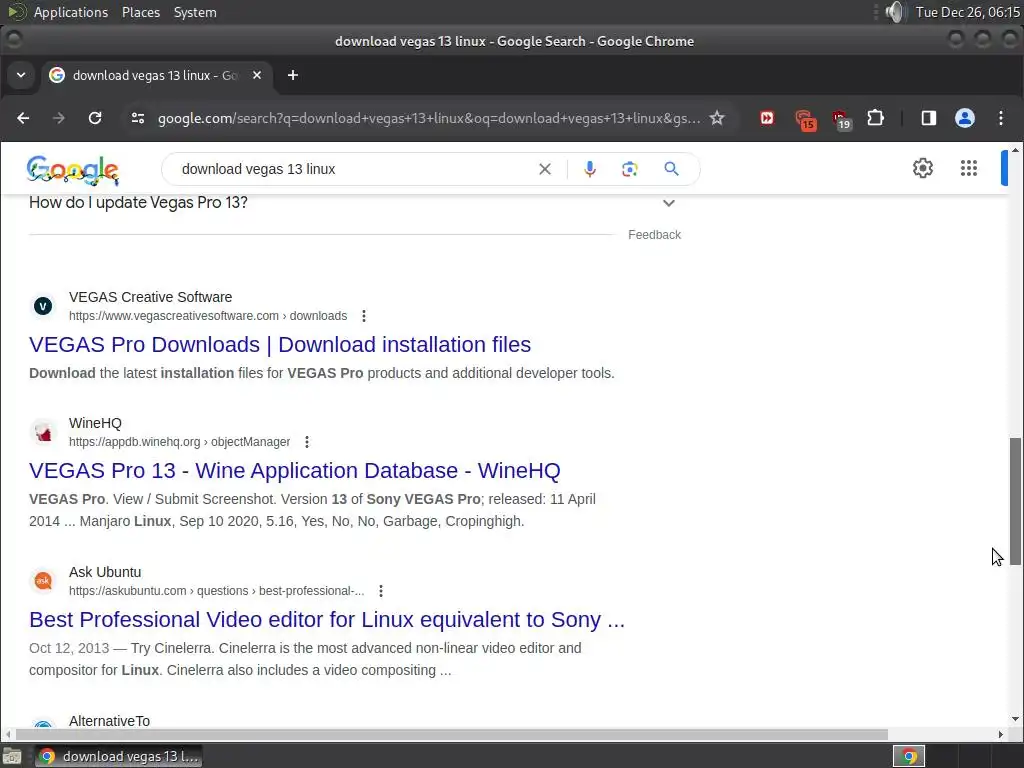Click the Ask Ubuntu favicon

click(43, 581)
